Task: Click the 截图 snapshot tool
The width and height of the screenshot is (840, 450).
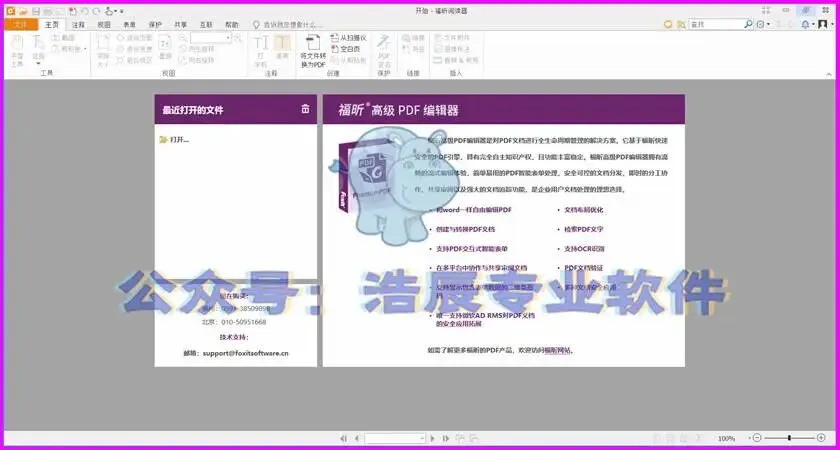Action: click(x=64, y=38)
